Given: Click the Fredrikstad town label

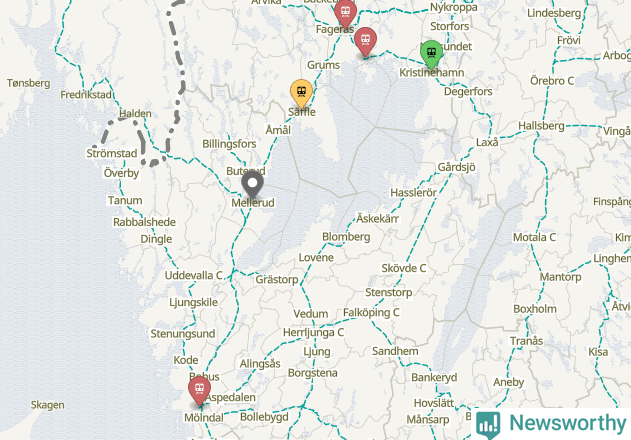Looking at the screenshot, I should (86, 95).
